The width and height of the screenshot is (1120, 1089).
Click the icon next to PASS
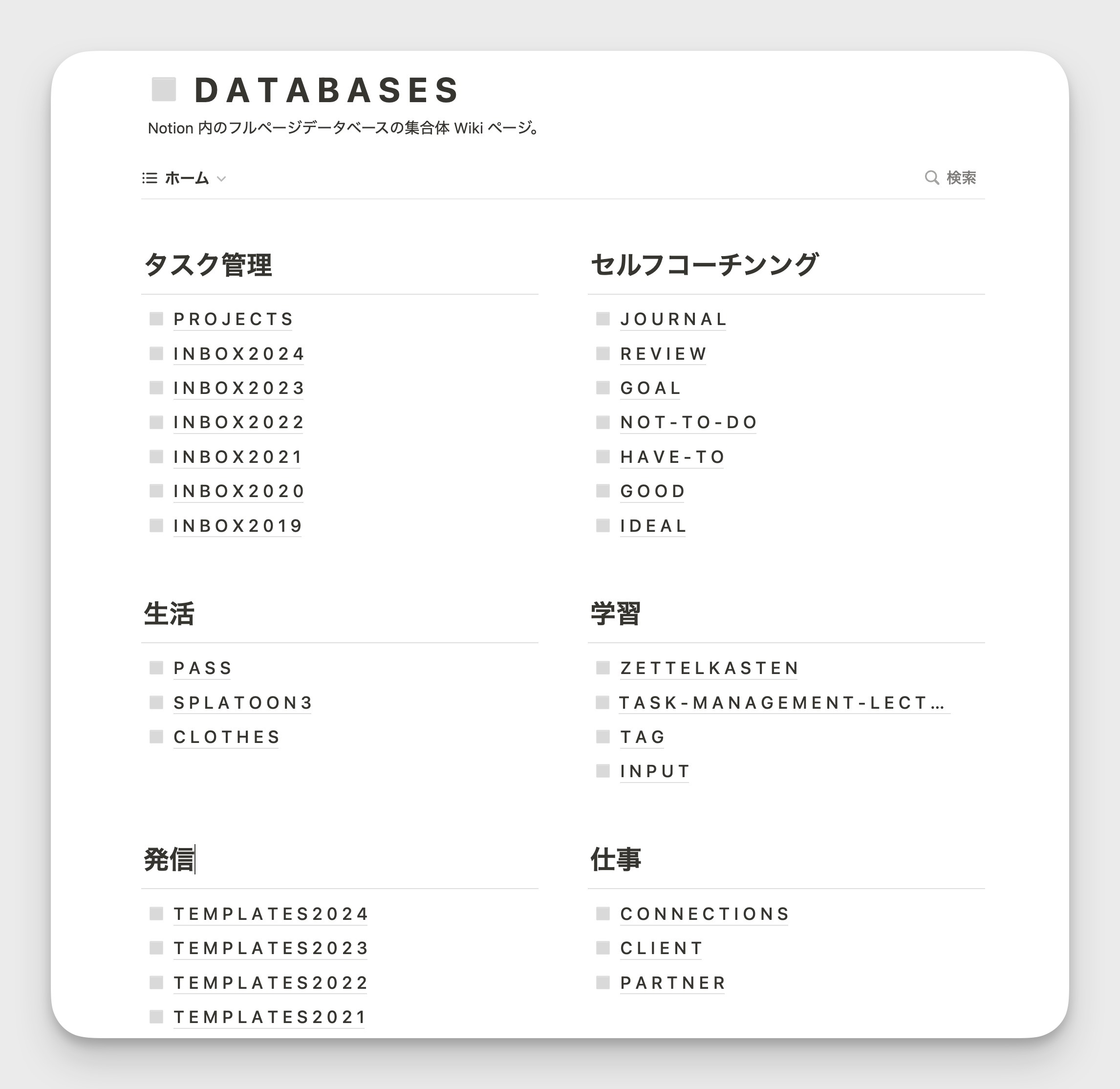[x=157, y=668]
